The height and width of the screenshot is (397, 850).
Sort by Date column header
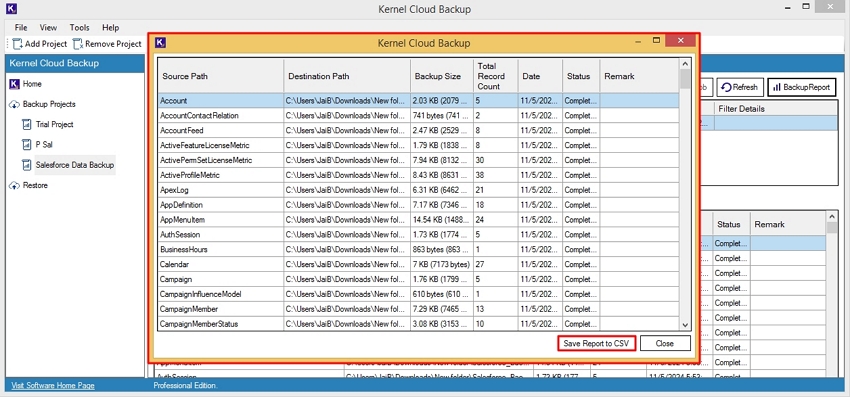[x=540, y=76]
